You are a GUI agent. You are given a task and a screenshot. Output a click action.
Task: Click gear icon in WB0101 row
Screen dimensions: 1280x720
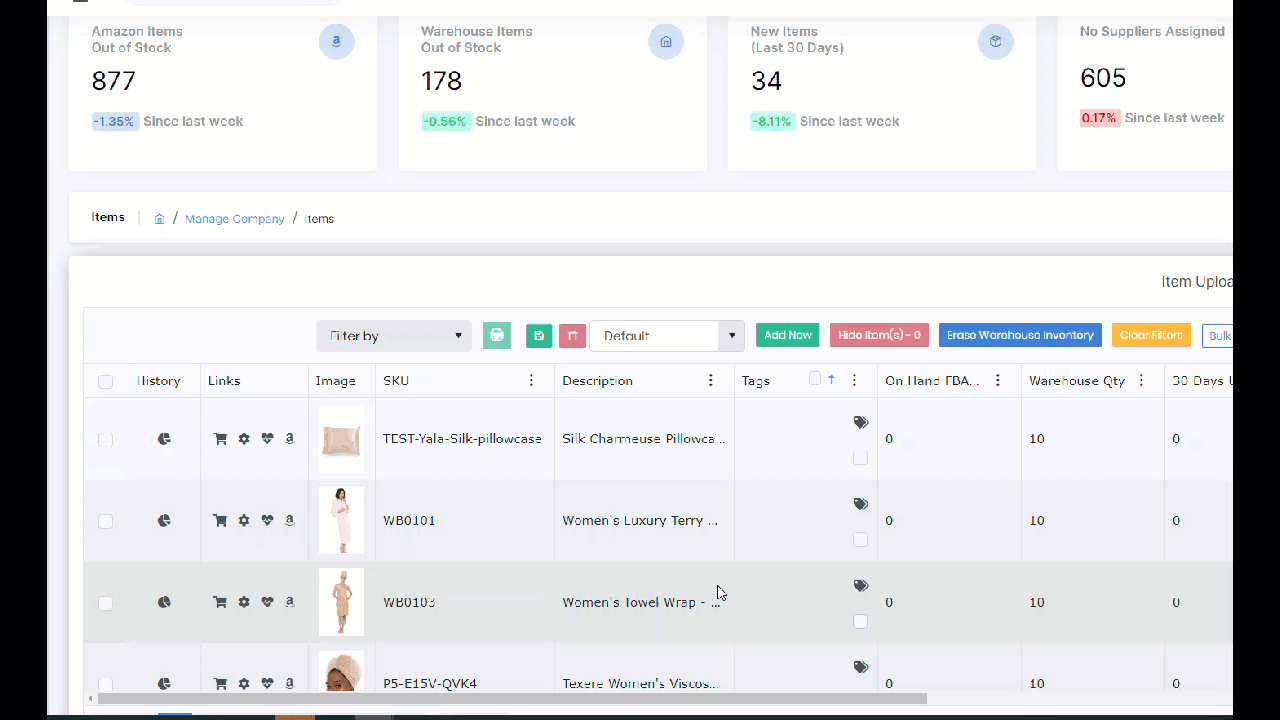[244, 521]
